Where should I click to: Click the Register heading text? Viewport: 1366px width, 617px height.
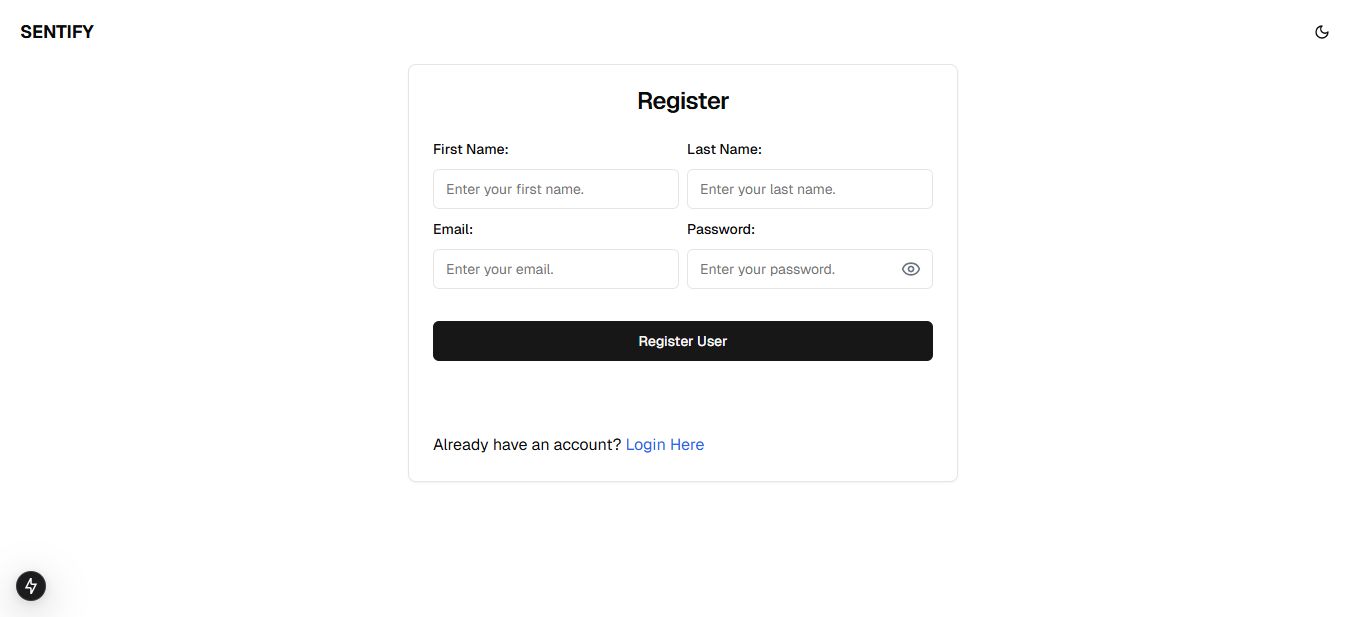point(683,101)
